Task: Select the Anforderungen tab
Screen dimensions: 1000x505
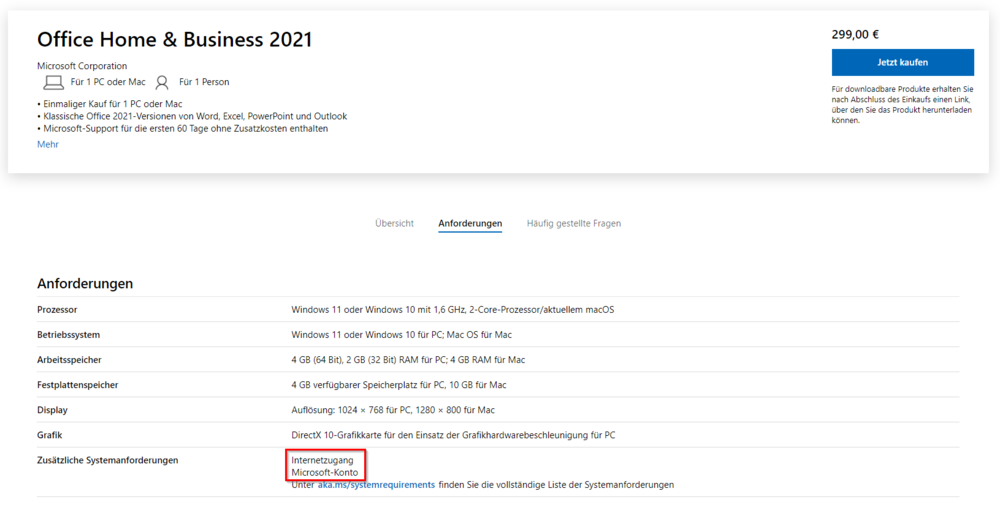Action: tap(470, 223)
